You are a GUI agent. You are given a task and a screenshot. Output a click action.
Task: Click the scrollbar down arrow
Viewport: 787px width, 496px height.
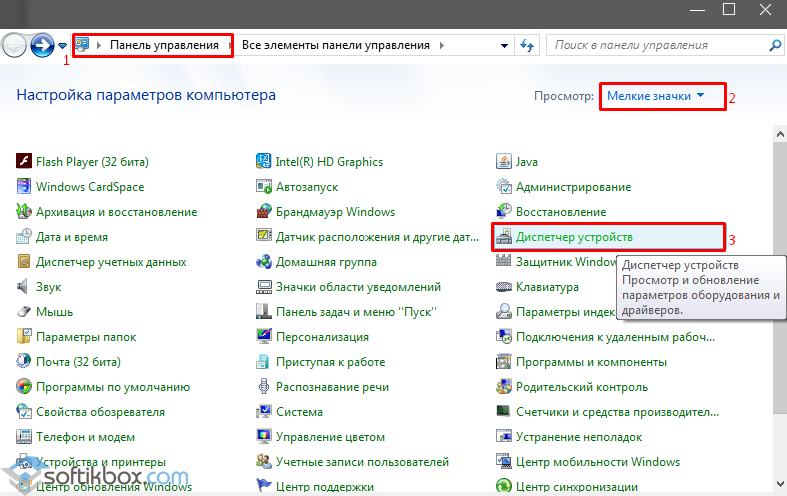point(780,484)
